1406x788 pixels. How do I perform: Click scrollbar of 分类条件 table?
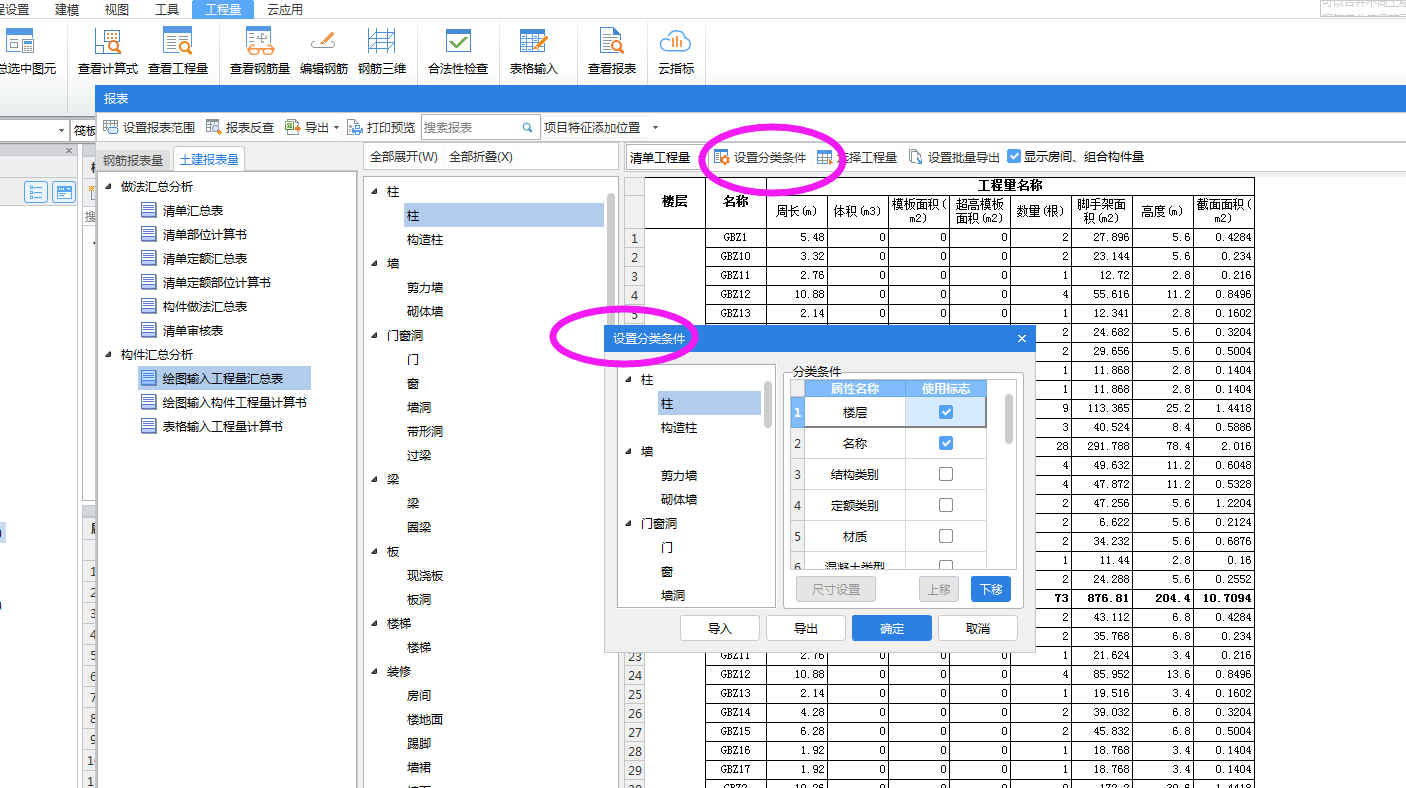pos(1009,419)
